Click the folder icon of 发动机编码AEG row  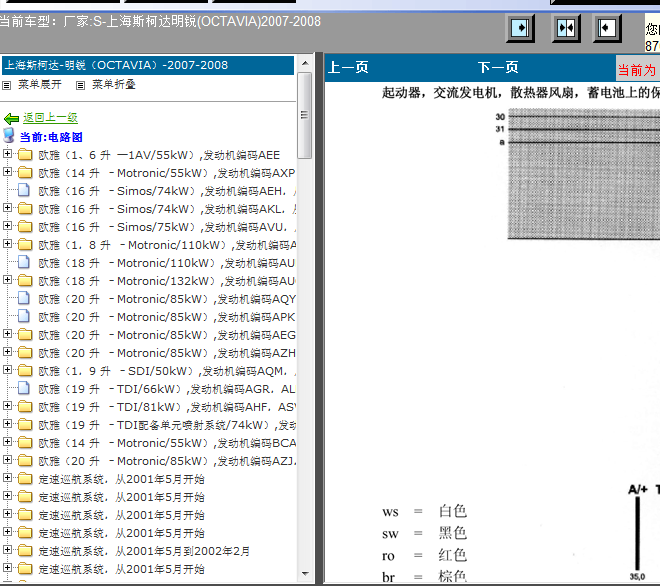(25, 335)
